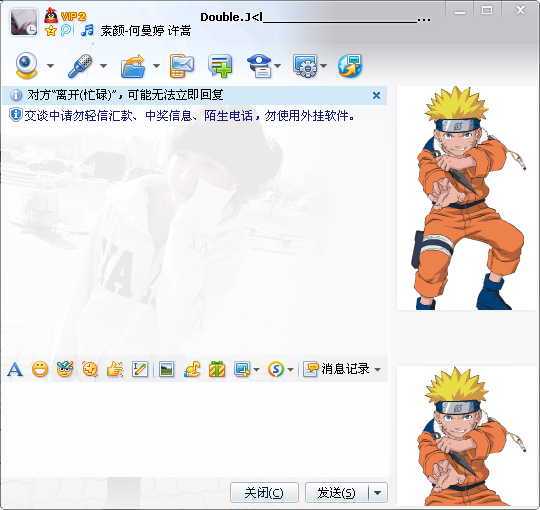The image size is (540, 510).
Task: Click in the message input area
Action: pyautogui.click(x=195, y=429)
